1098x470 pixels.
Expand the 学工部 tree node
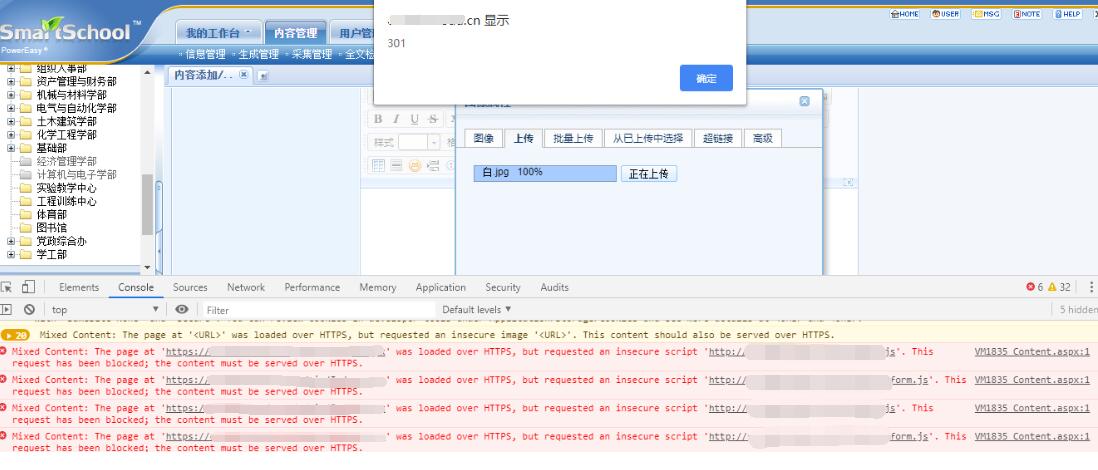click(x=12, y=254)
